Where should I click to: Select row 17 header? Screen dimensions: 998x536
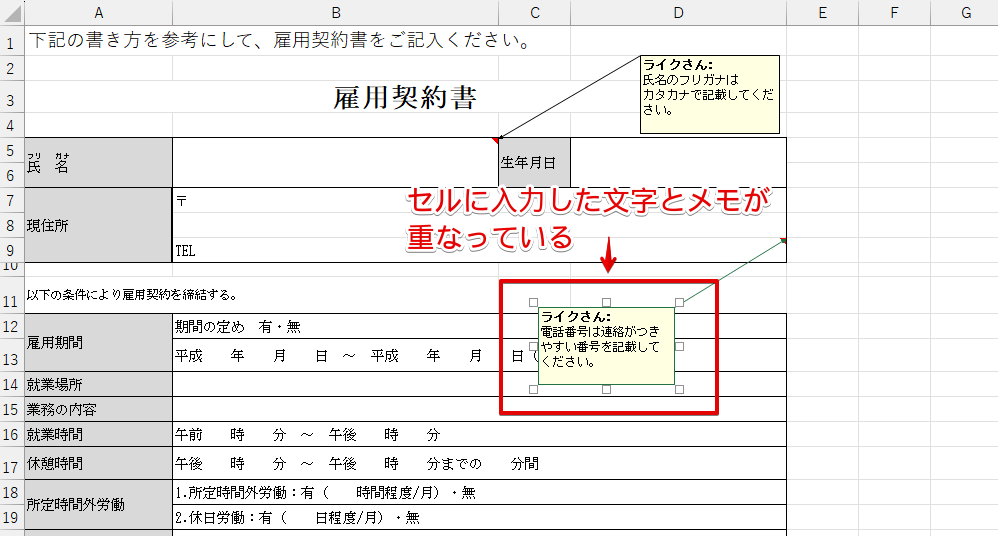[x=11, y=466]
